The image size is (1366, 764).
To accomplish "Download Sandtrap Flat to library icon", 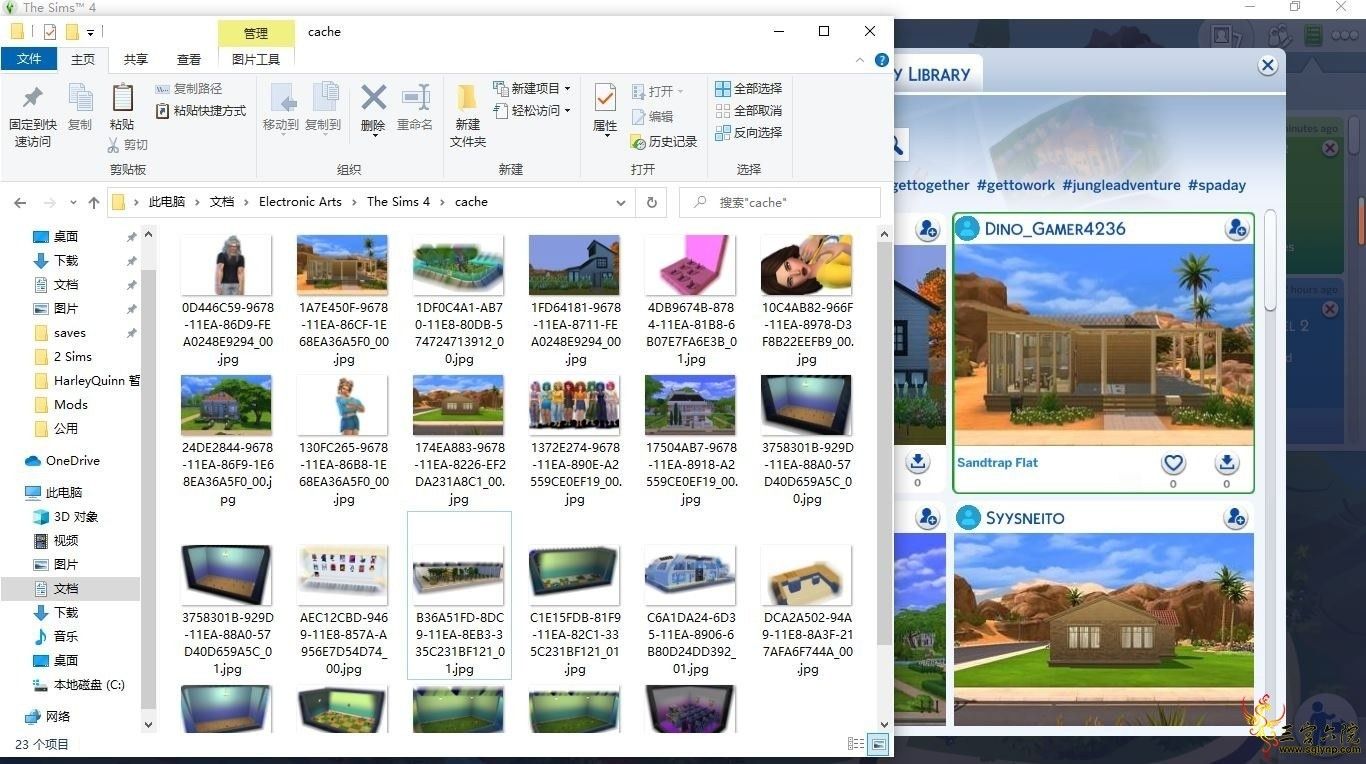I will coord(1227,463).
